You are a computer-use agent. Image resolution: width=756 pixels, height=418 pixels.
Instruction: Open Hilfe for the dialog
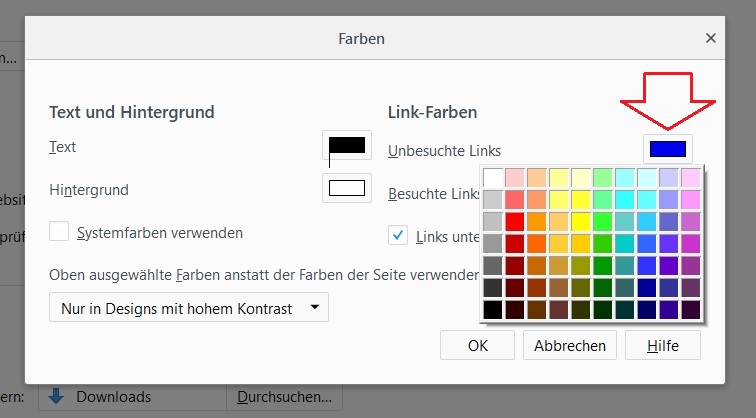click(x=662, y=346)
